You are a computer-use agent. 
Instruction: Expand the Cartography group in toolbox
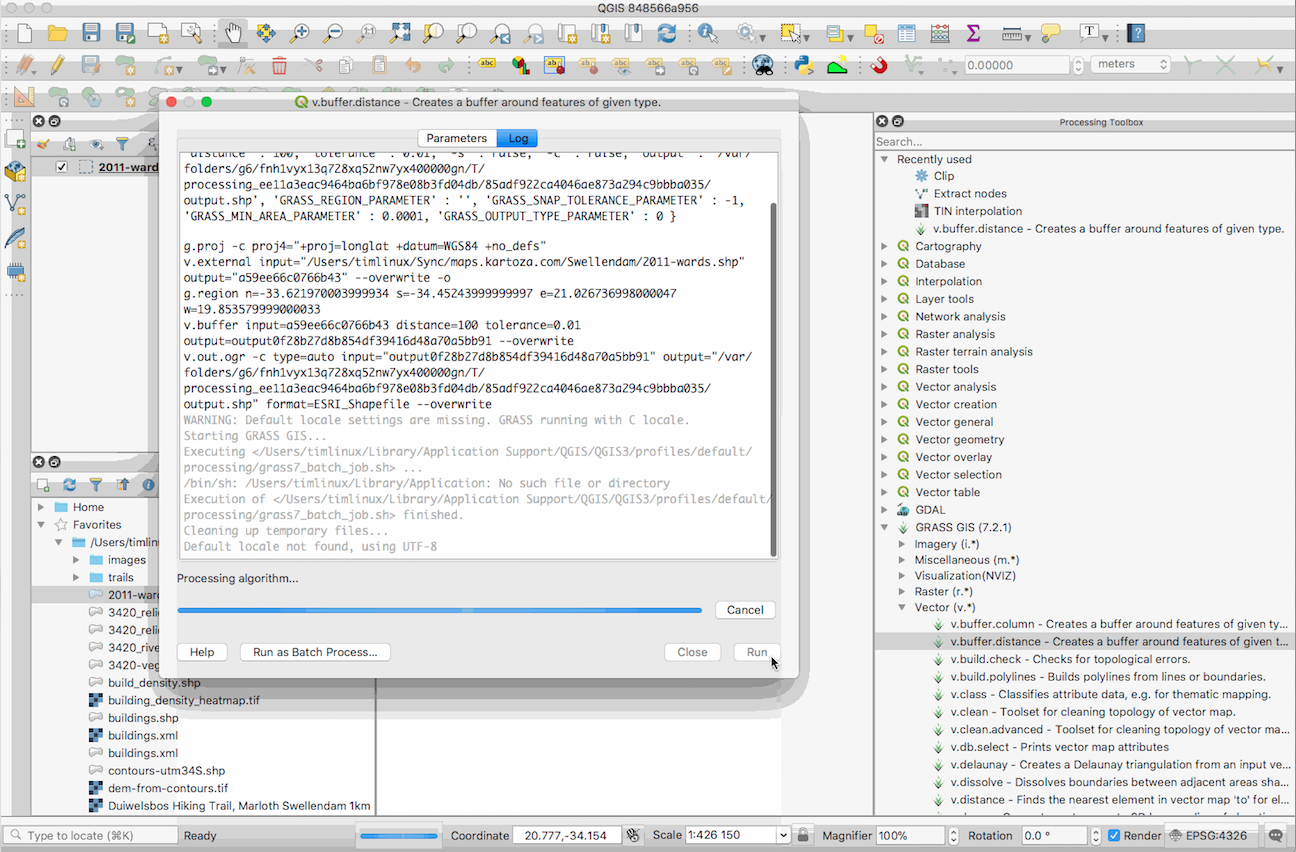click(884, 246)
